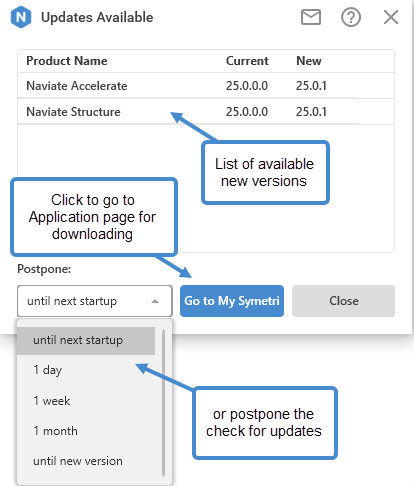Pick '1 month' from postpone list
The image size is (414, 486).
86,431
